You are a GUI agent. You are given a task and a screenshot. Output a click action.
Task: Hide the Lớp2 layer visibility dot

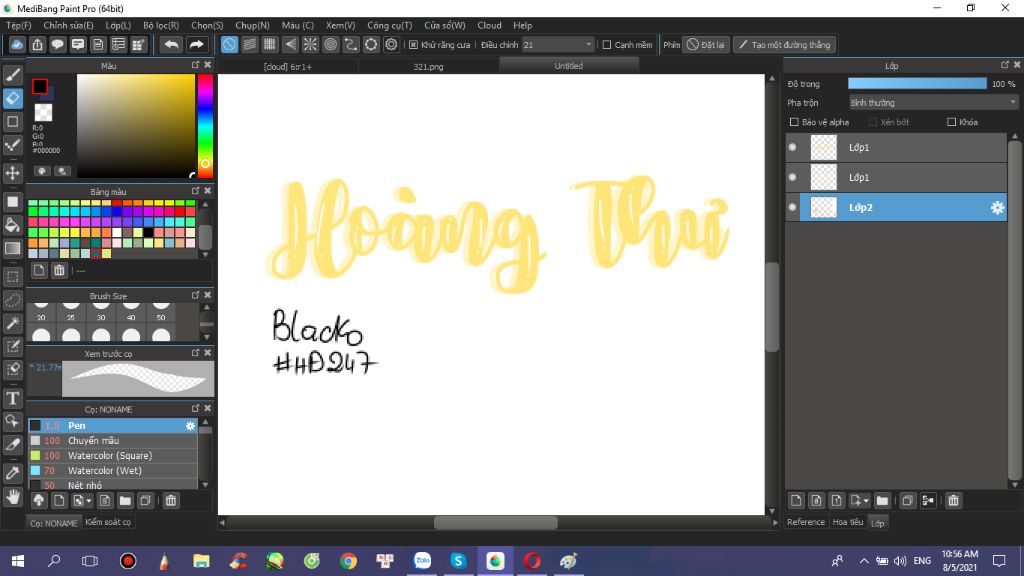pos(793,207)
